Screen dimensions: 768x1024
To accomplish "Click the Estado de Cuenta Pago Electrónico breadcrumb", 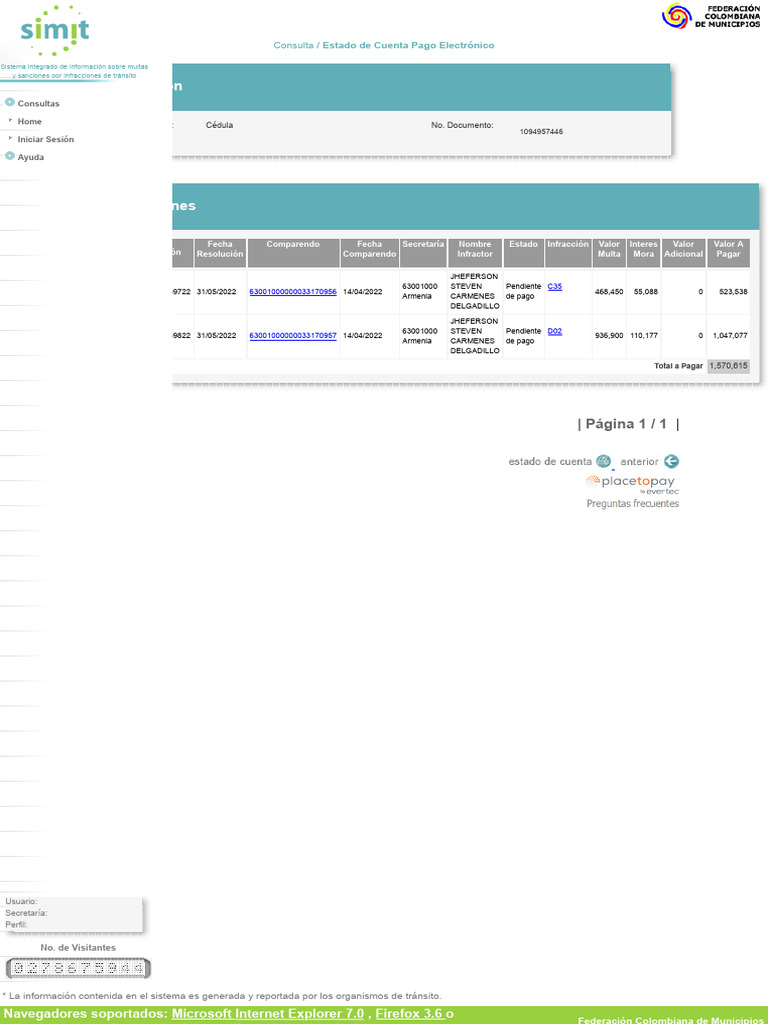I will click(x=408, y=45).
